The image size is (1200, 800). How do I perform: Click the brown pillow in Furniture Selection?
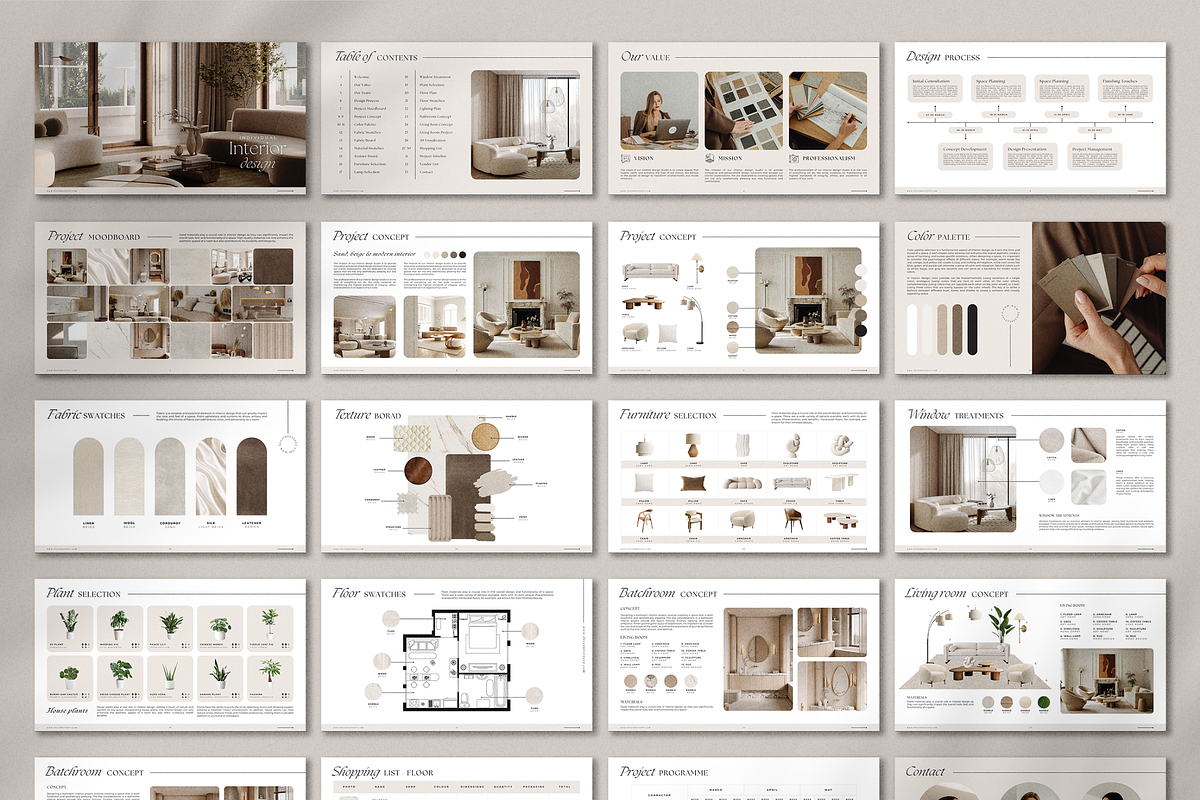pos(693,482)
